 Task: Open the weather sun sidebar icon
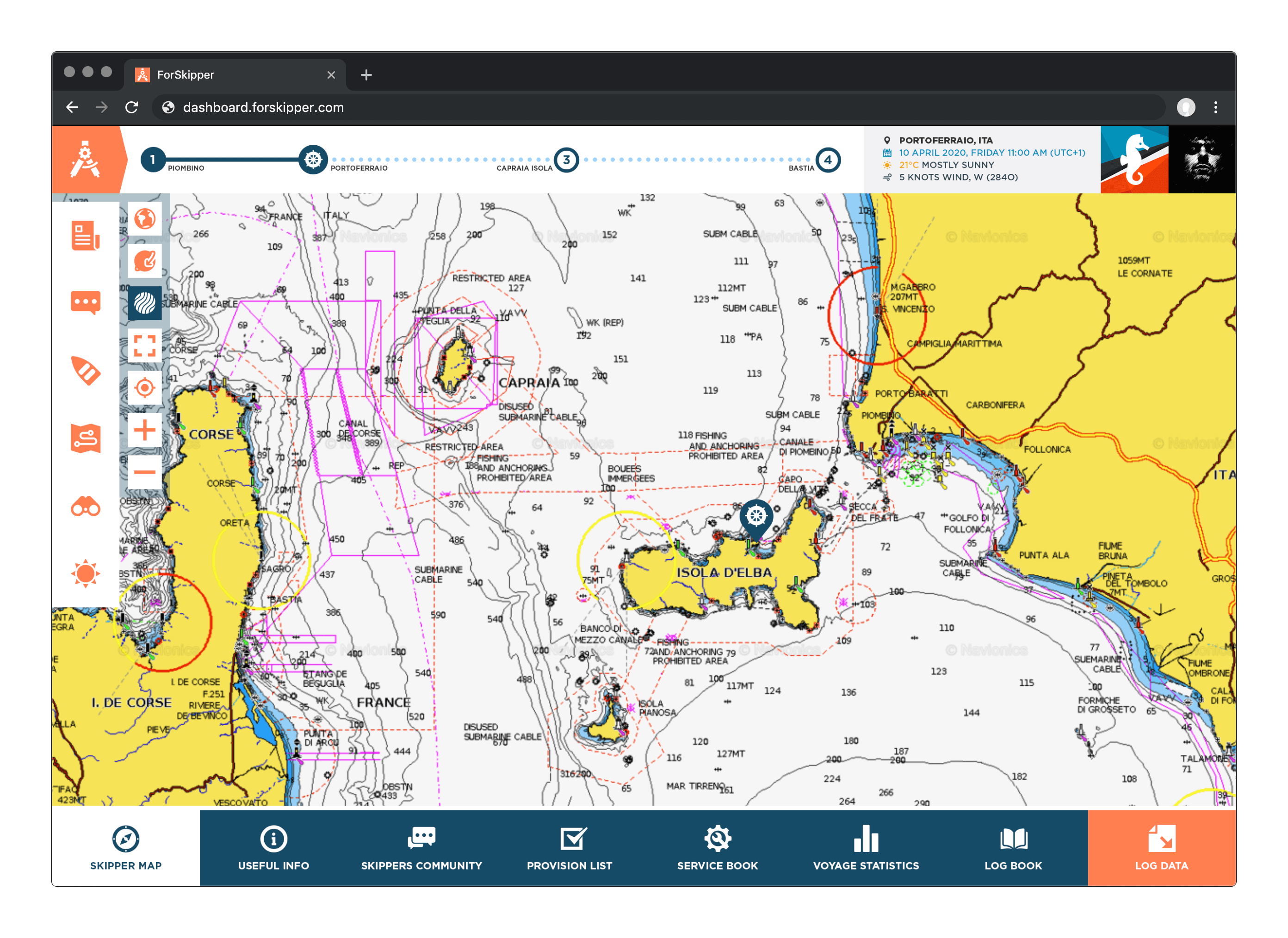point(86,573)
